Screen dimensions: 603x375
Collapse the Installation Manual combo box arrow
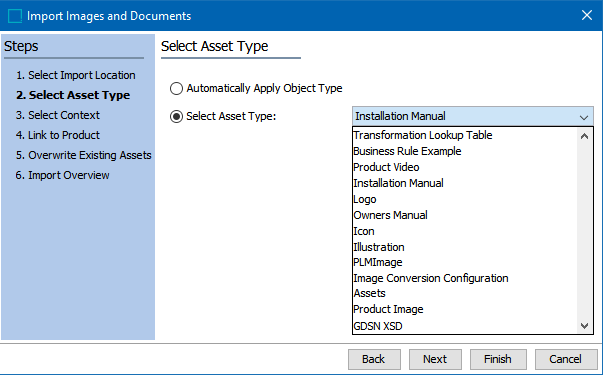click(584, 117)
